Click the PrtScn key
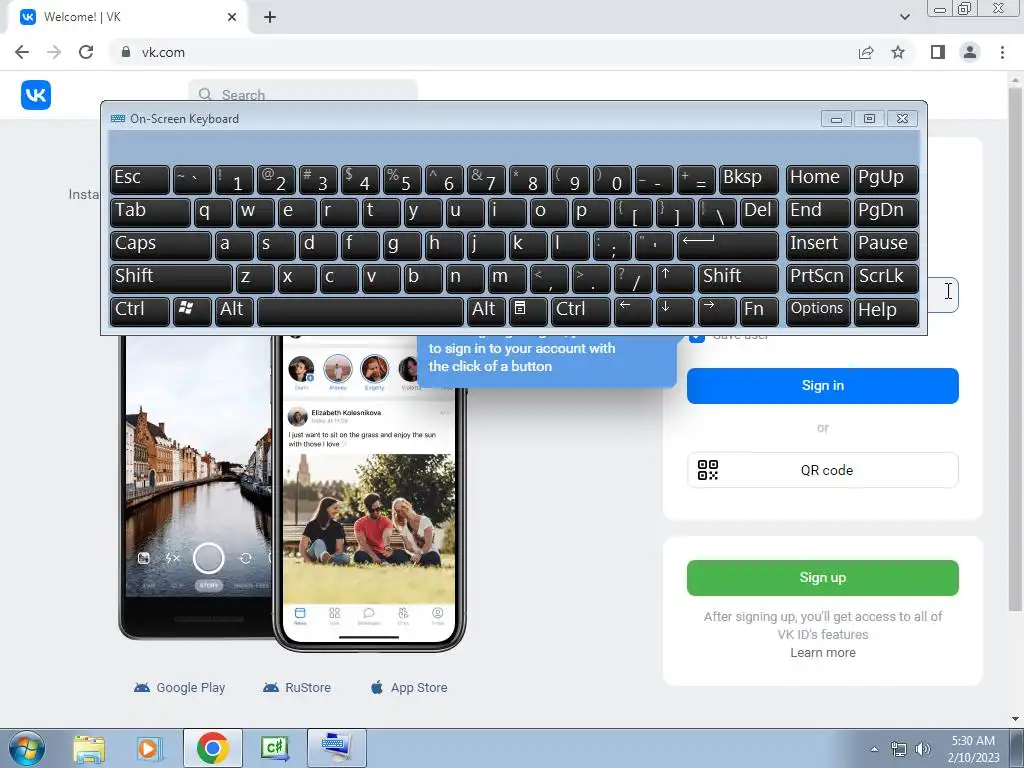Screen dimensions: 1024x768 [818, 278]
